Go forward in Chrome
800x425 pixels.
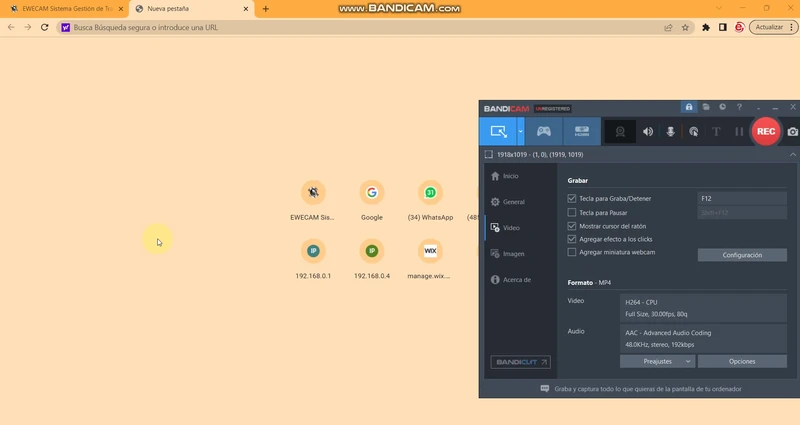(x=28, y=28)
